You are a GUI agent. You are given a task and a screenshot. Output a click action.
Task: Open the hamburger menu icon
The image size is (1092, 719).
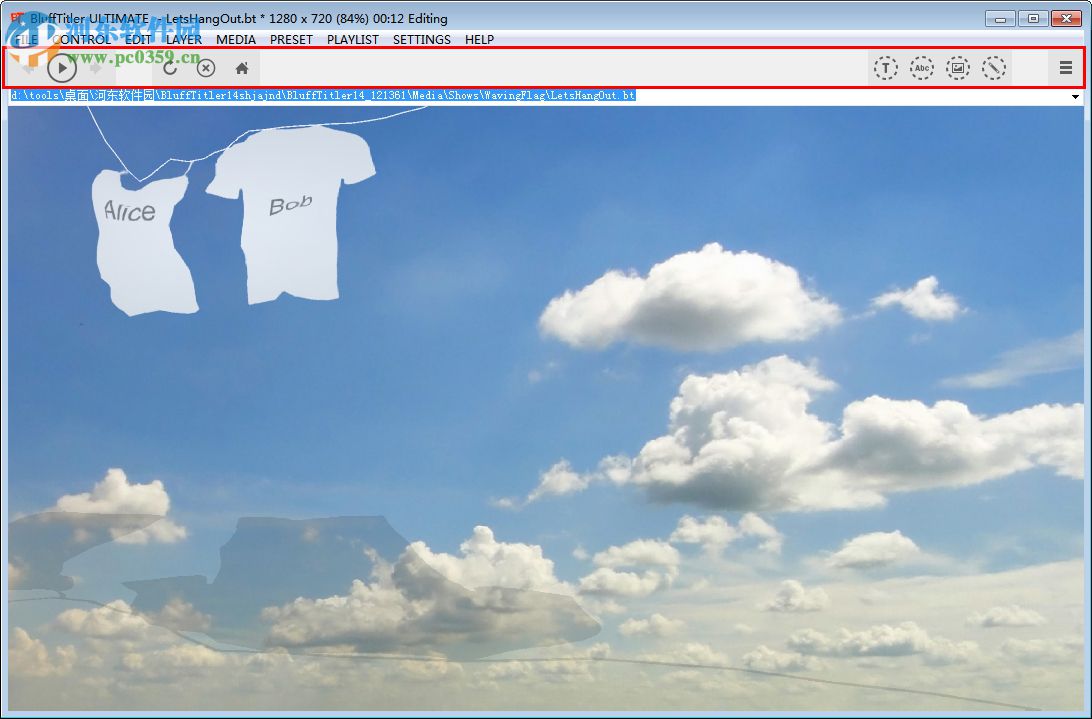(x=1066, y=68)
